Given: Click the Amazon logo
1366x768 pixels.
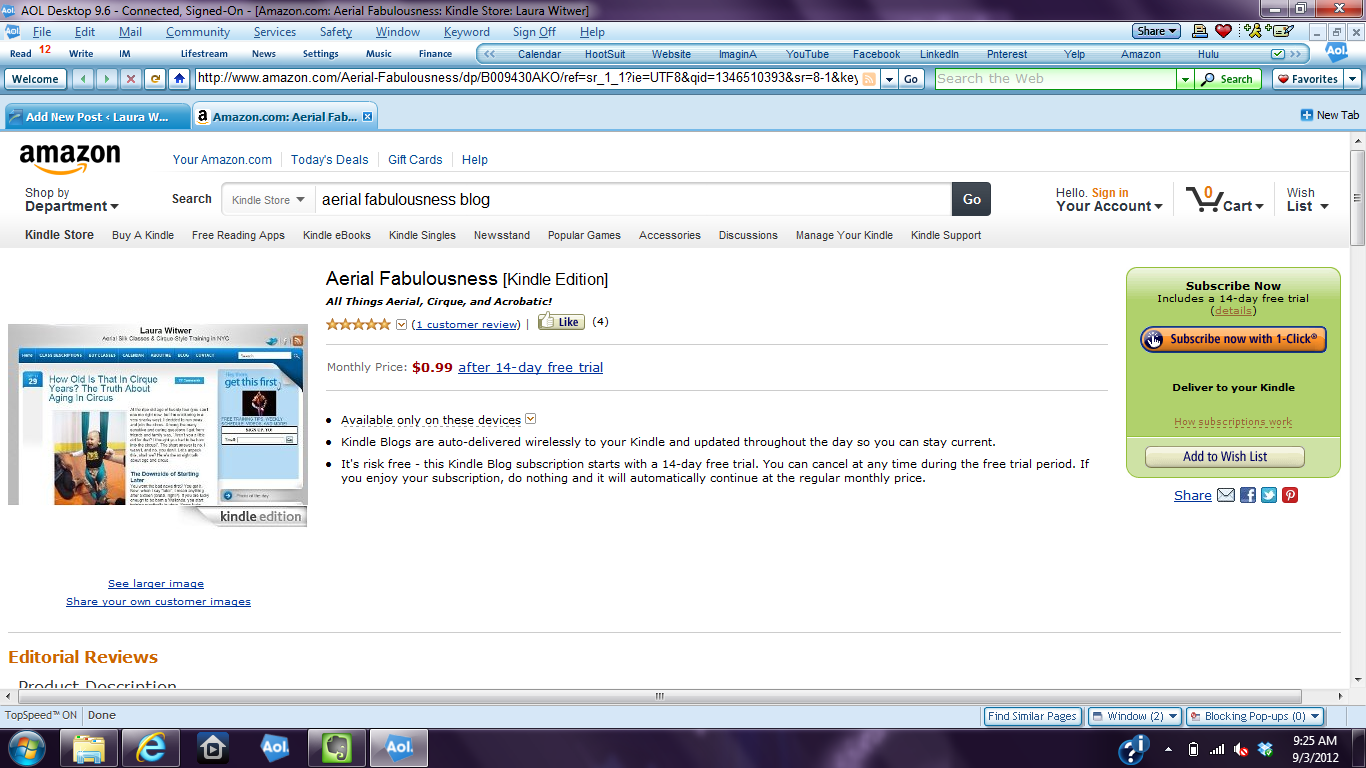Looking at the screenshot, I should 70,159.
